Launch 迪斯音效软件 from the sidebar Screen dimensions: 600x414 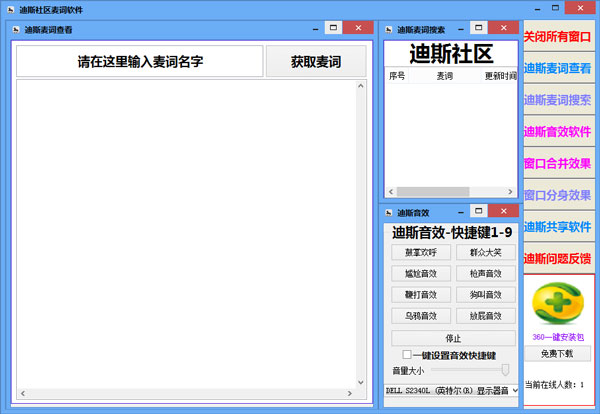(558, 131)
